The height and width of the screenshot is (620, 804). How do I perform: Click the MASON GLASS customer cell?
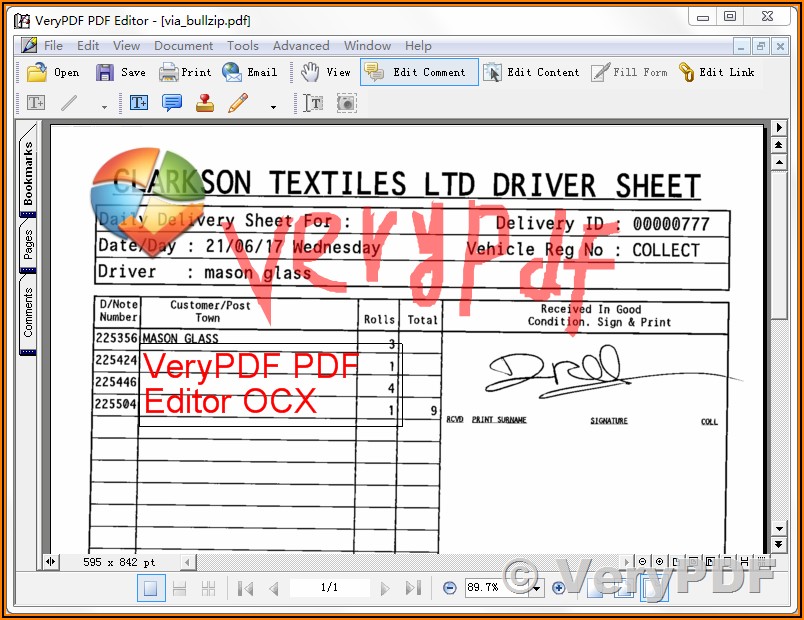click(180, 338)
